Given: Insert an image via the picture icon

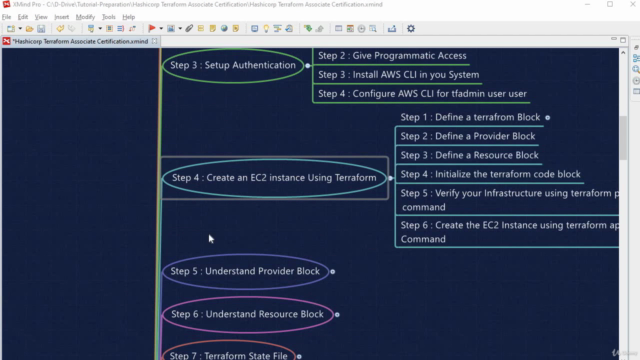Looking at the screenshot, I should (x=171, y=29).
